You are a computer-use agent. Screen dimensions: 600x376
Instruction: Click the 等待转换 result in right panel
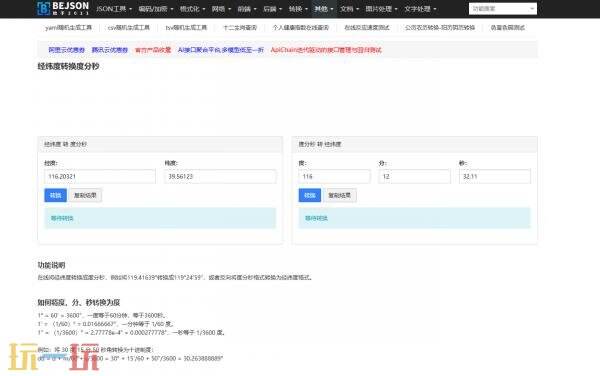coord(414,218)
